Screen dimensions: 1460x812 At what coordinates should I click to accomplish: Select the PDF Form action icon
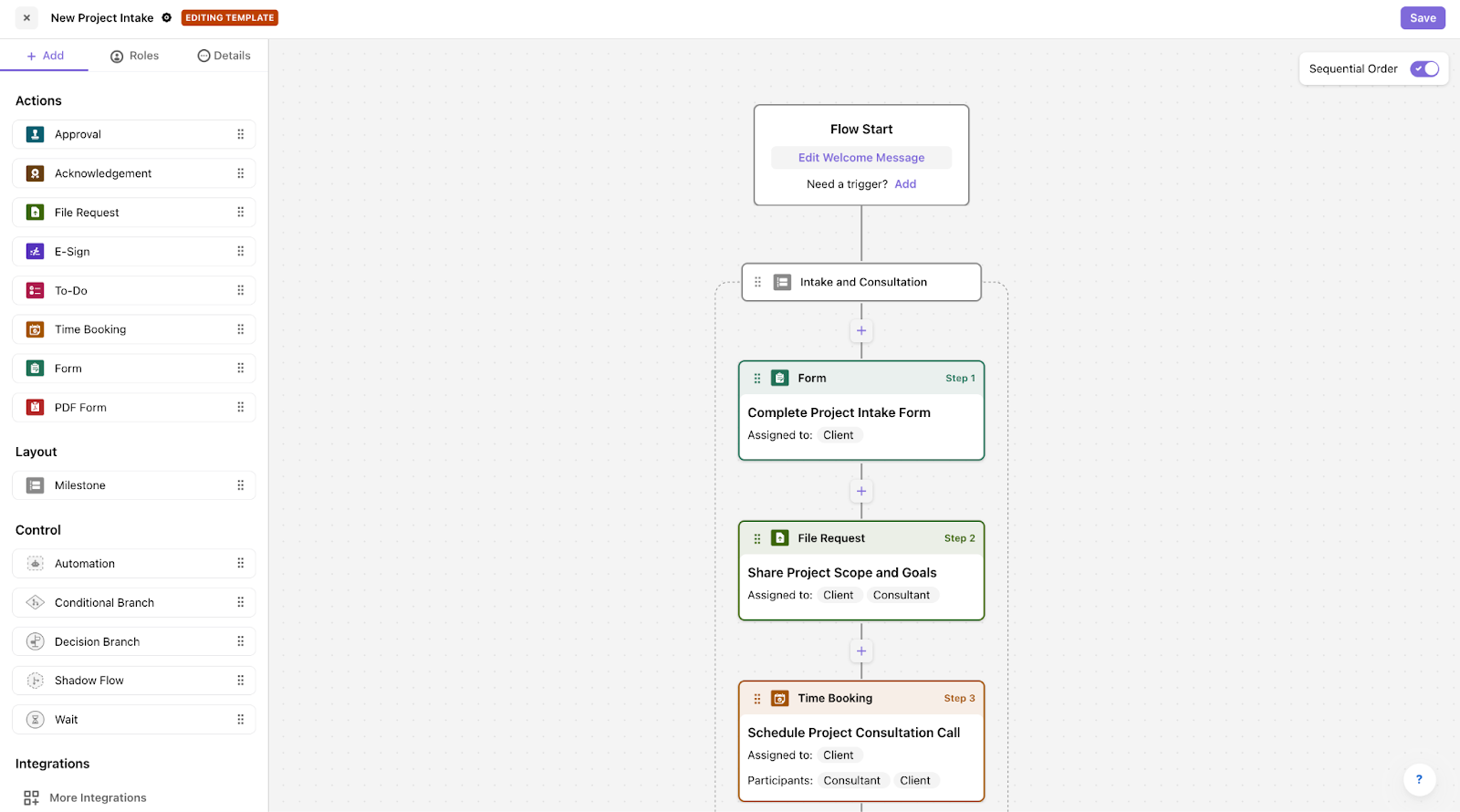(x=34, y=407)
